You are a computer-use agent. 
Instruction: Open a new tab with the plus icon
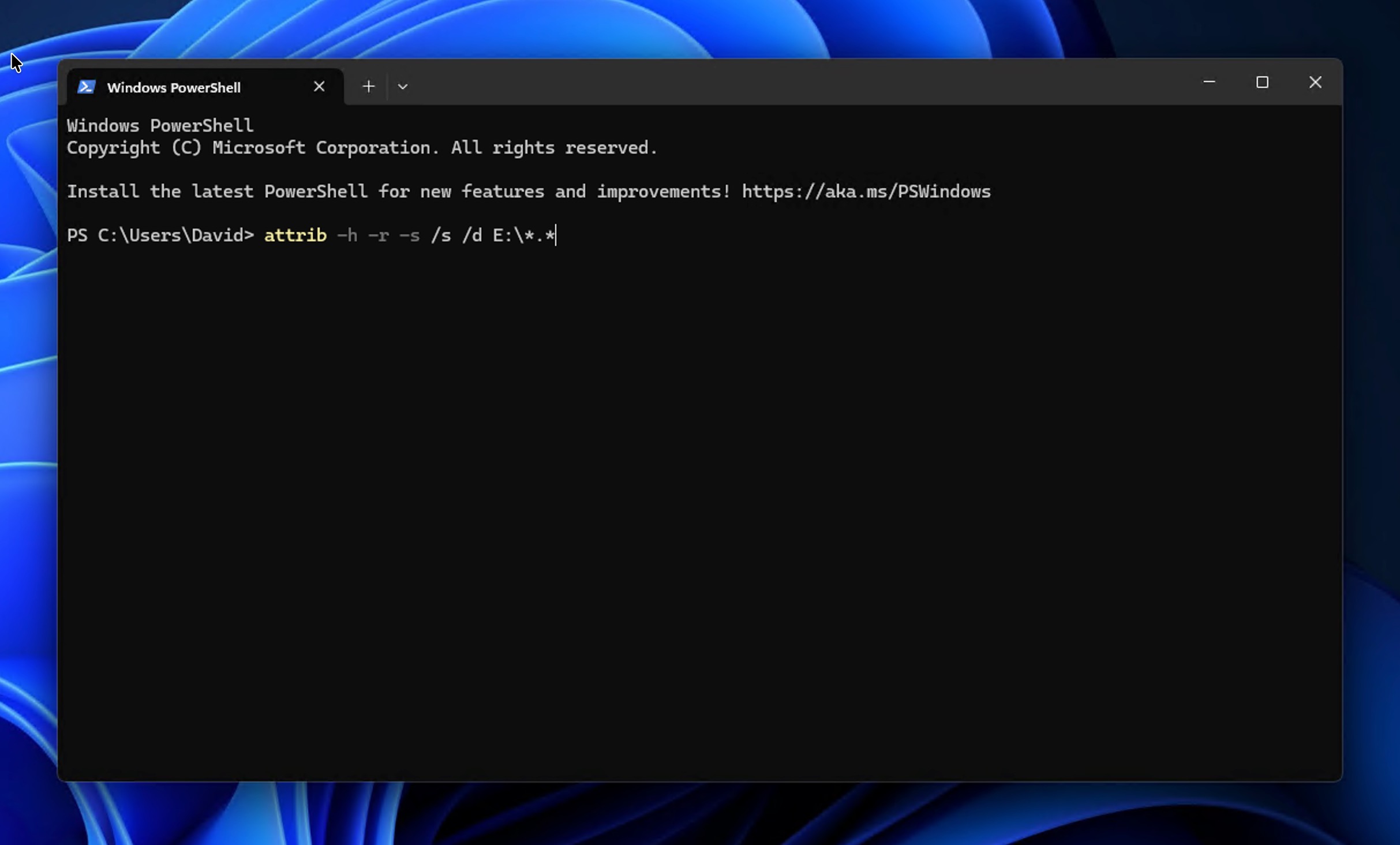click(x=369, y=86)
